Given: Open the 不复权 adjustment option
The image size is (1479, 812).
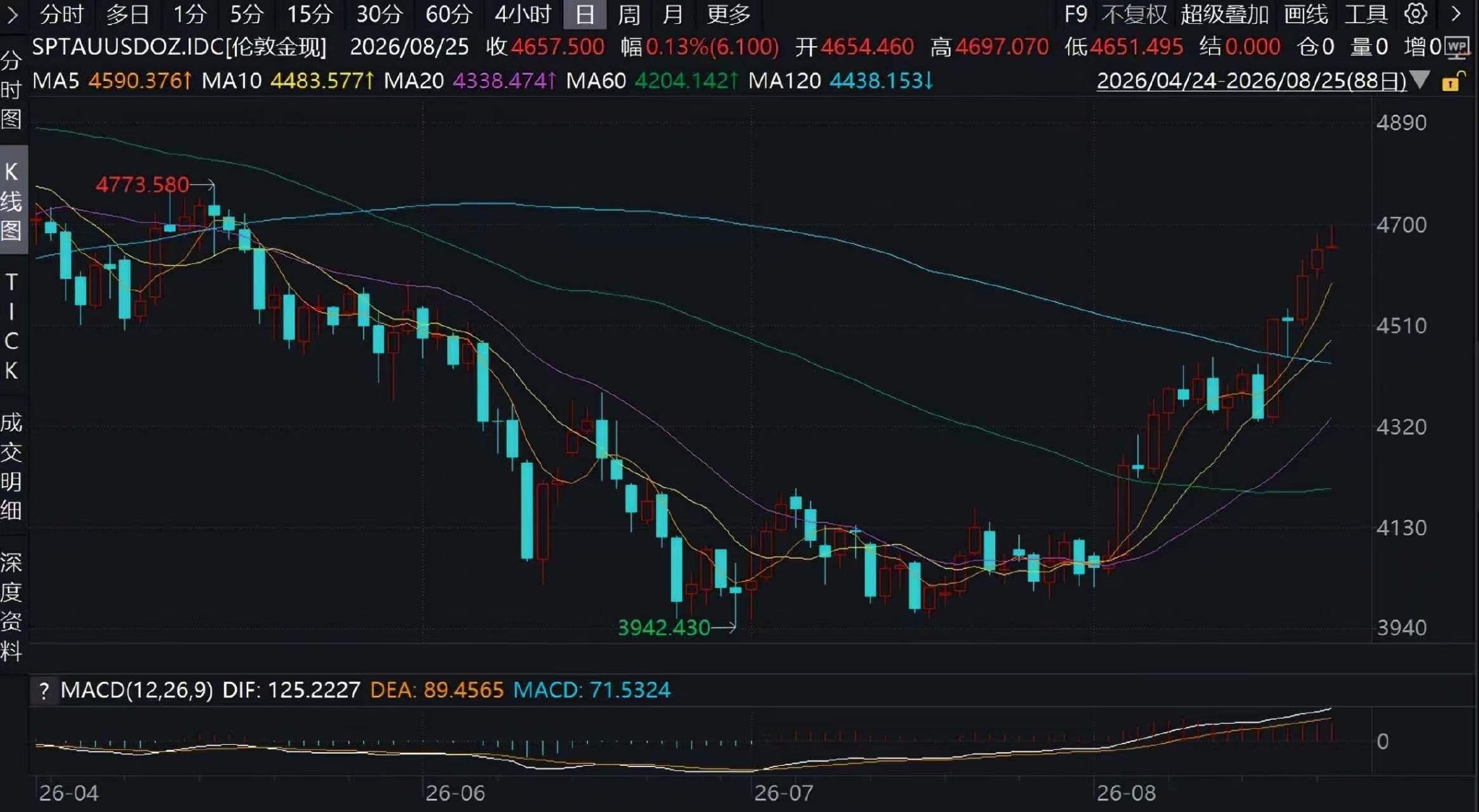Looking at the screenshot, I should 1135,14.
